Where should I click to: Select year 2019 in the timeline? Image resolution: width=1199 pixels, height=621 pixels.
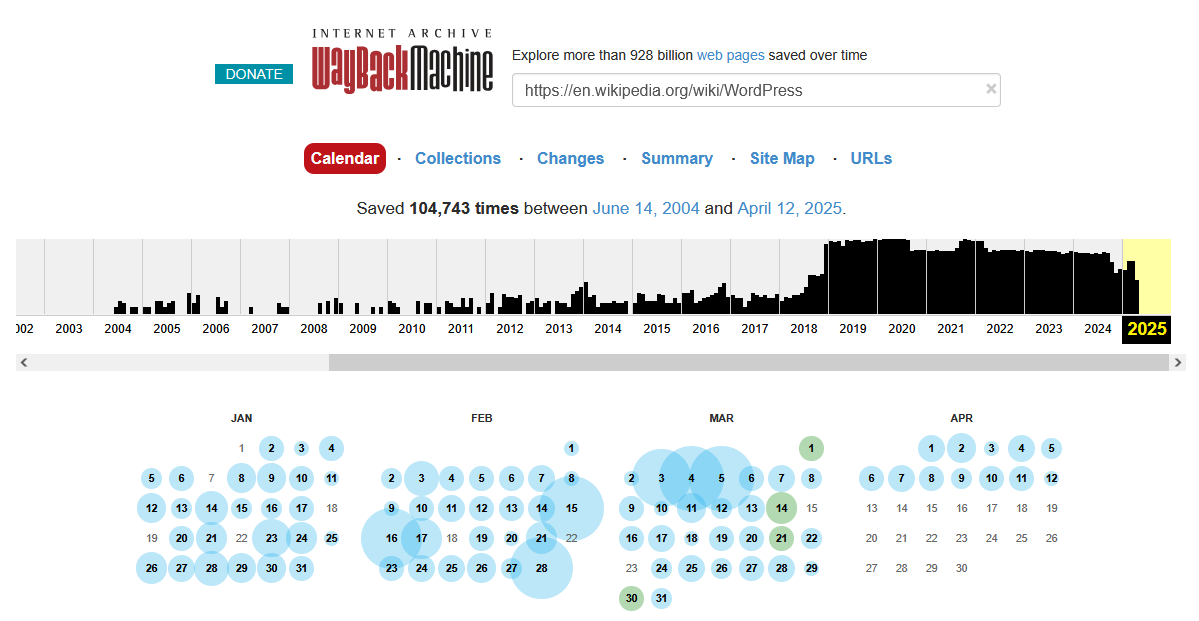click(x=853, y=329)
